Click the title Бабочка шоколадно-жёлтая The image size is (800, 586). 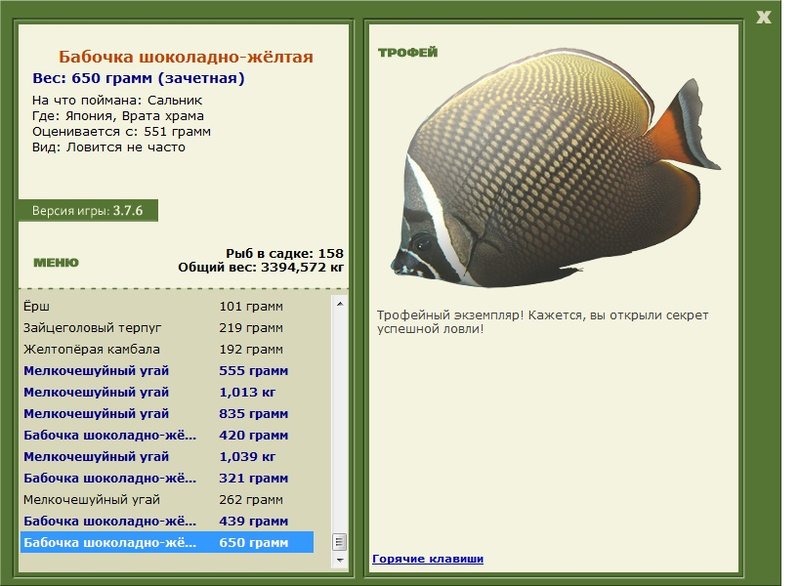[x=186, y=57]
